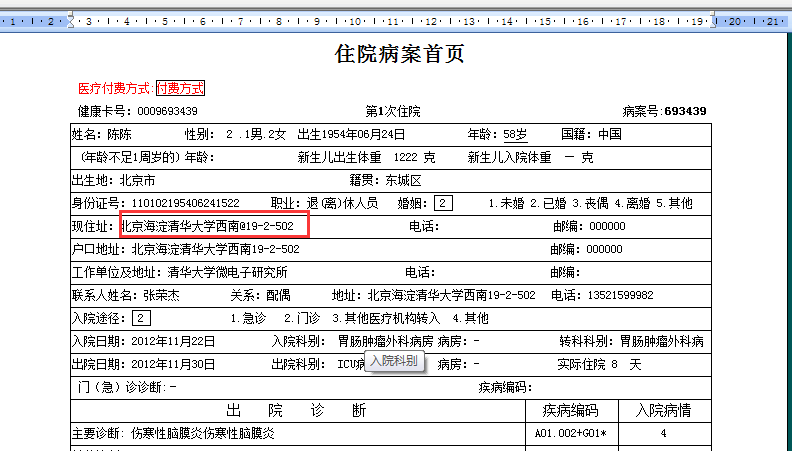Click patient name 陈陈
Viewport: 792px width, 451px height.
click(x=119, y=134)
